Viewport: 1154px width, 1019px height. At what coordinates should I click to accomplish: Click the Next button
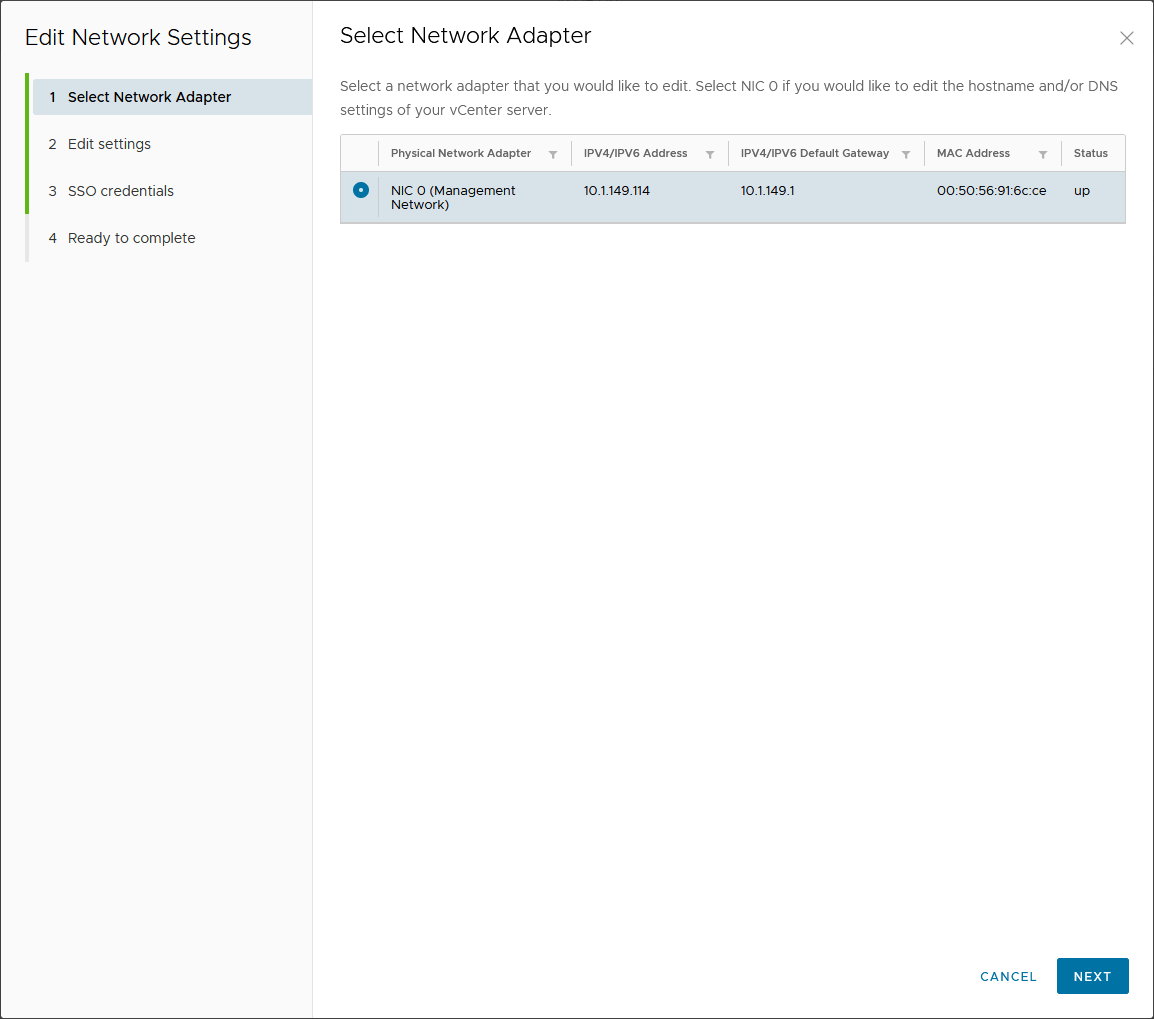1092,976
